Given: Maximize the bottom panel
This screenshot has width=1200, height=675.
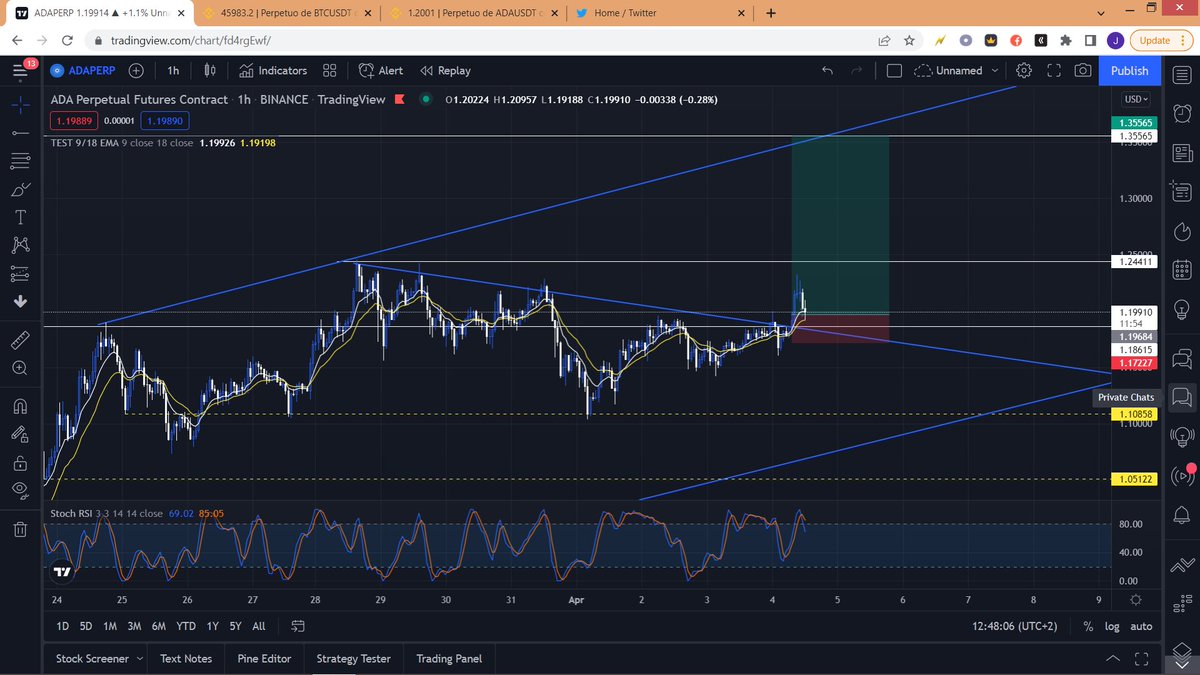Looking at the screenshot, I should click(x=1142, y=658).
